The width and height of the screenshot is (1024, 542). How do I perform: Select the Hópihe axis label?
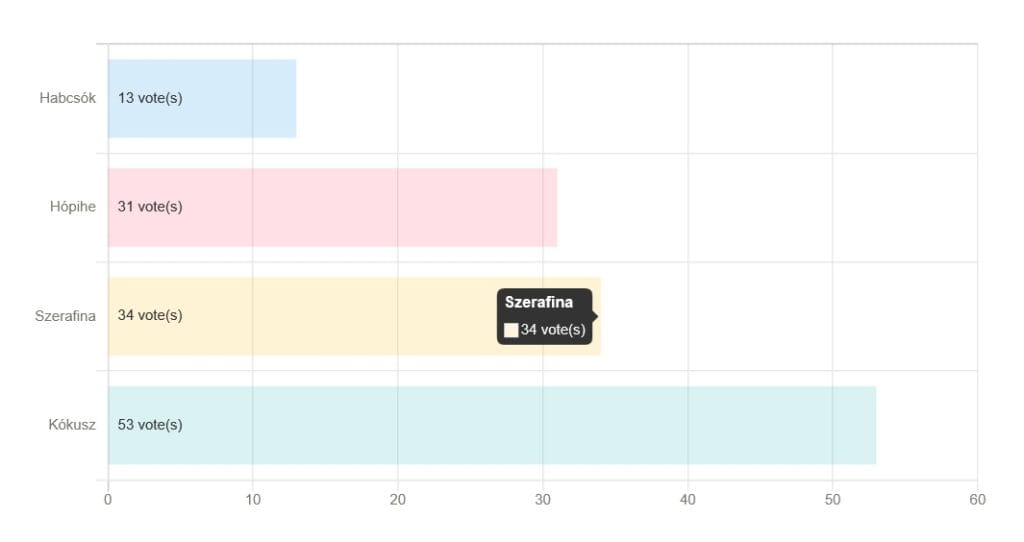pos(73,207)
